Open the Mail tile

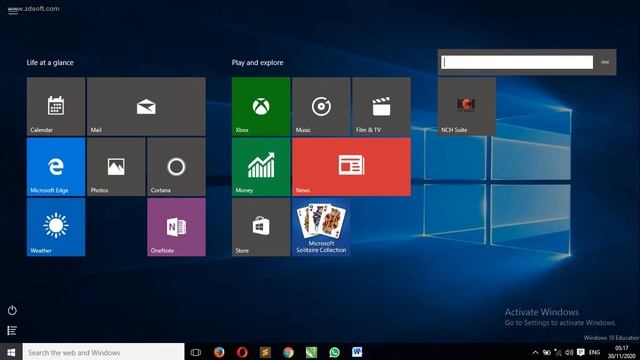point(146,106)
